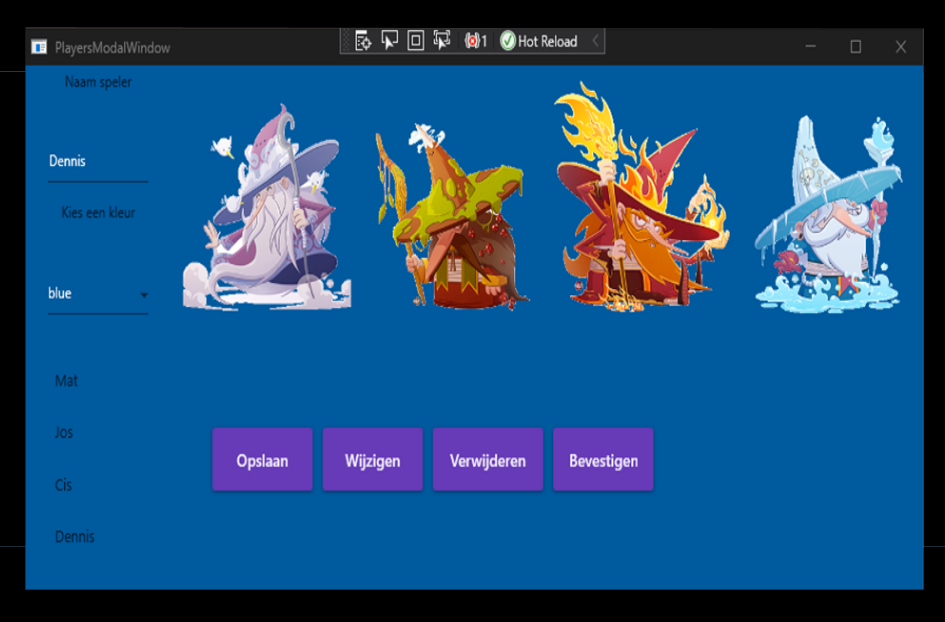Viewport: 945px width, 622px height.
Task: Click the Verwijderen button
Action: (x=488, y=460)
